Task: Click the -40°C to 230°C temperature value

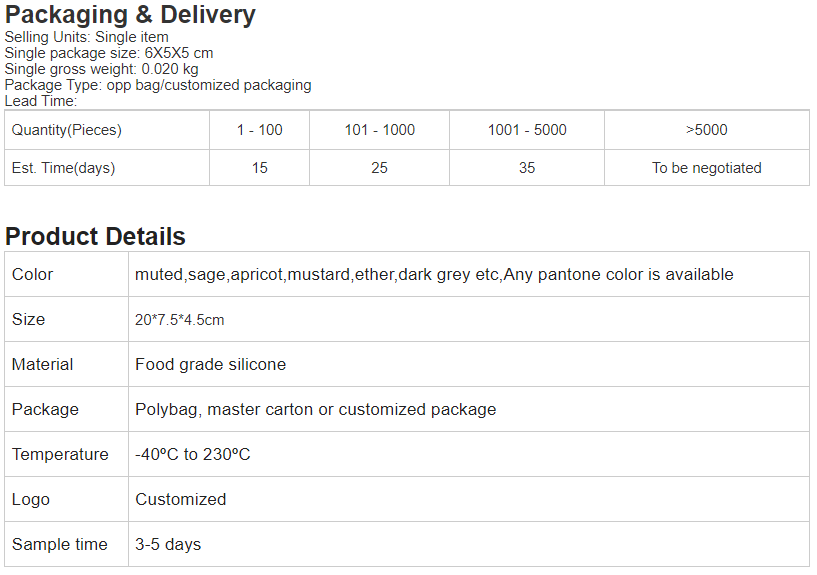Action: (x=193, y=454)
